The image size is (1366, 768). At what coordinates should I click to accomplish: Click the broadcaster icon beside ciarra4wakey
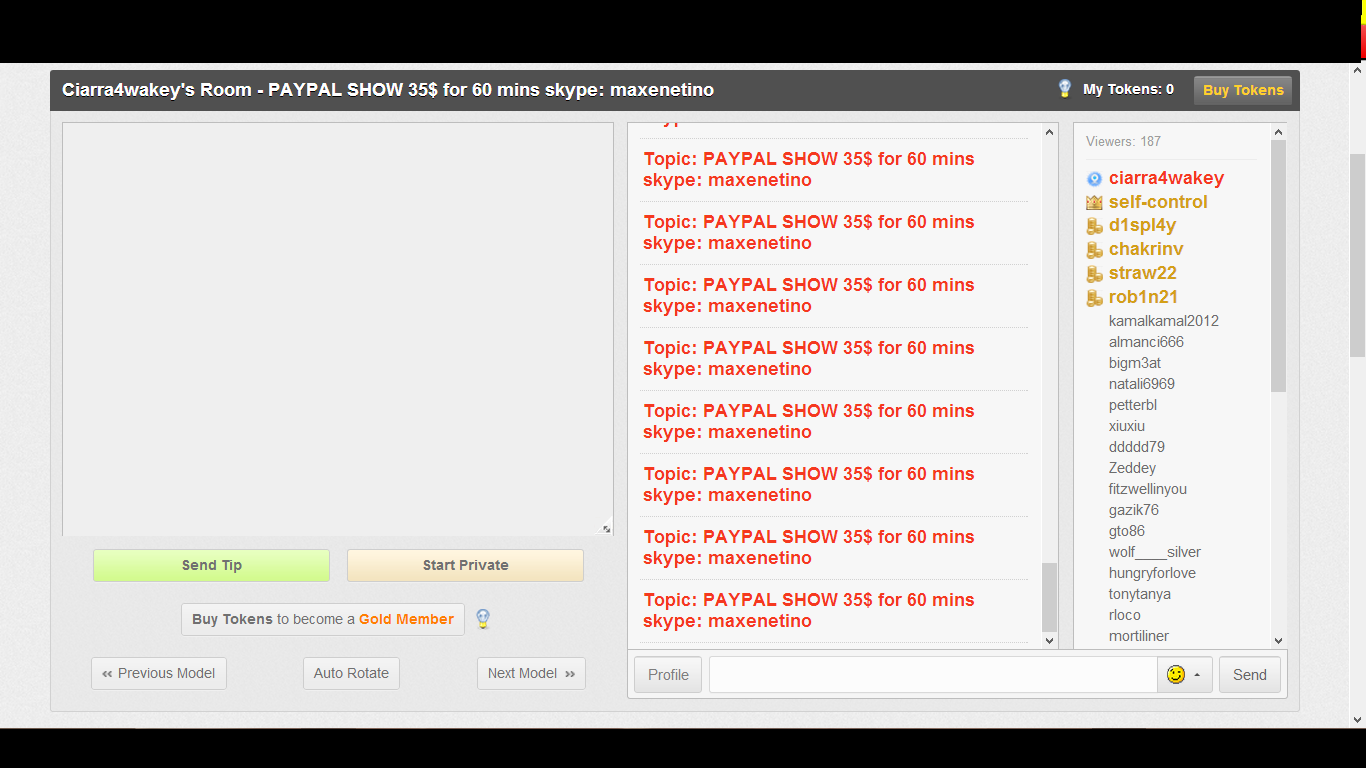pos(1094,179)
